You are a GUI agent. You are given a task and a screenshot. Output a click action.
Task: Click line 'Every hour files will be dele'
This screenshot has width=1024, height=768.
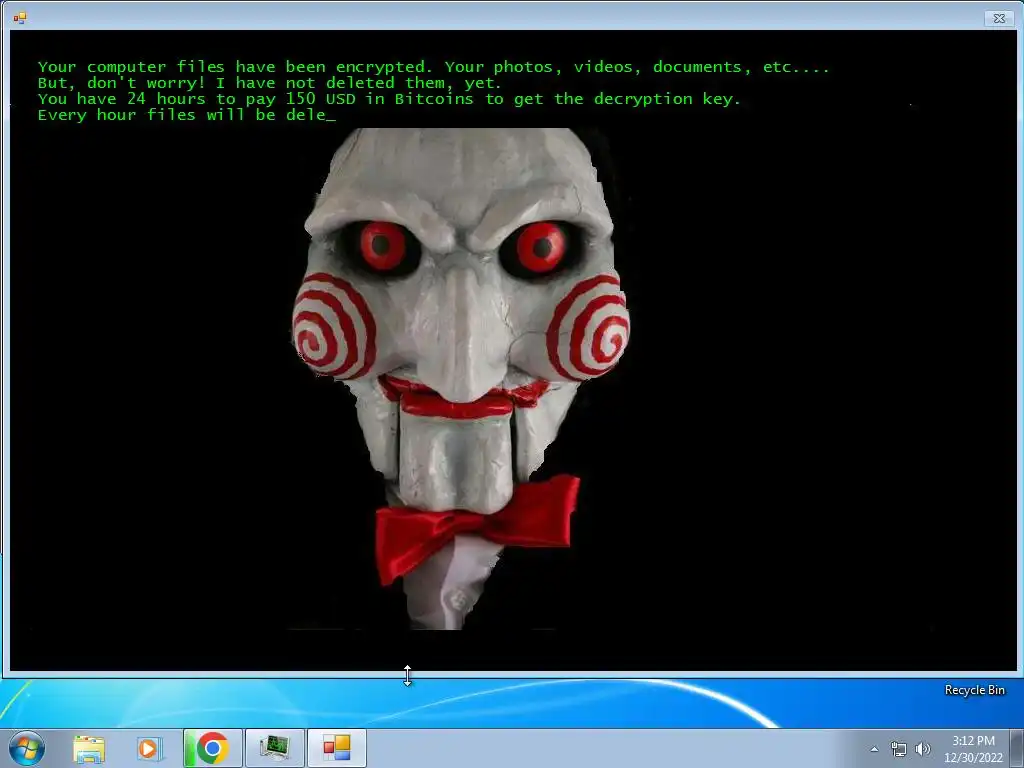tap(186, 116)
